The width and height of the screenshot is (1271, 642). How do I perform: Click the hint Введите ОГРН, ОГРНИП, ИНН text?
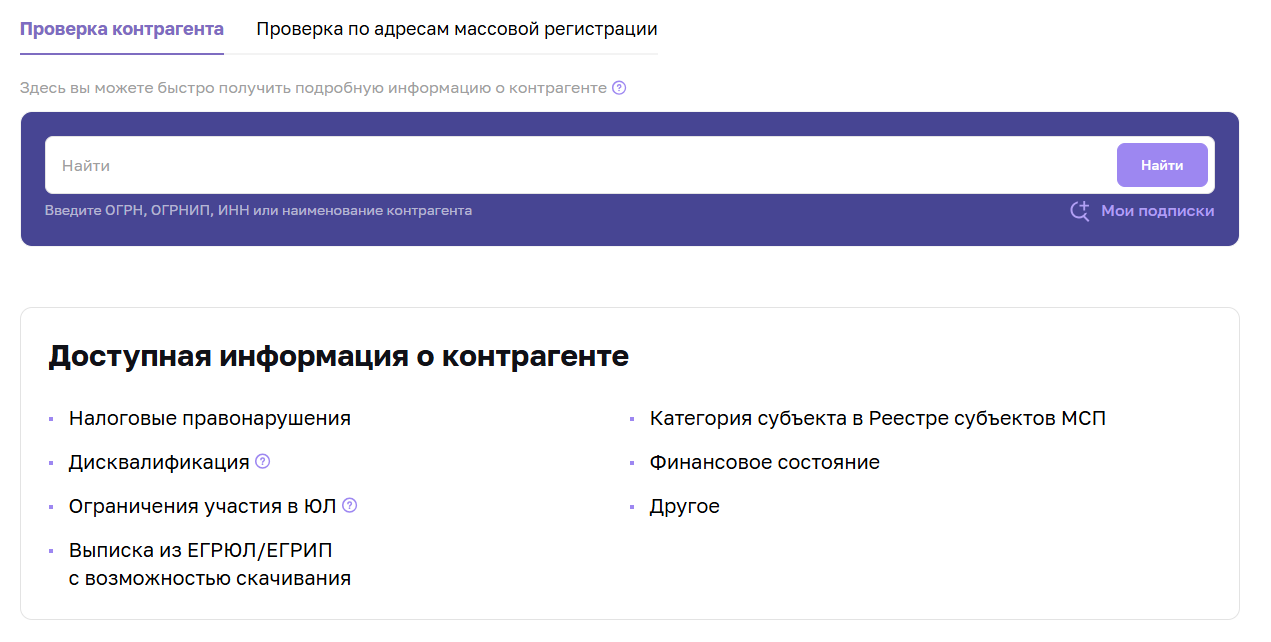tap(258, 211)
